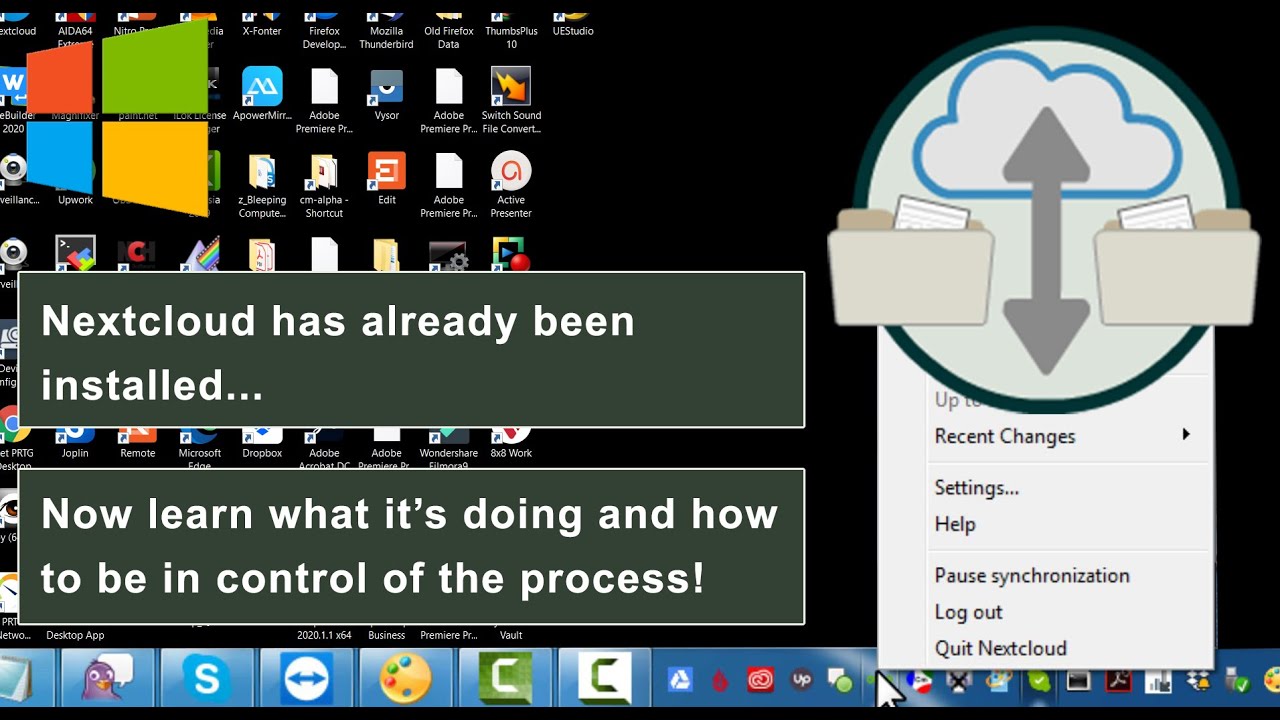
Task: Select the ApowerMirror desktop icon
Action: (262, 87)
